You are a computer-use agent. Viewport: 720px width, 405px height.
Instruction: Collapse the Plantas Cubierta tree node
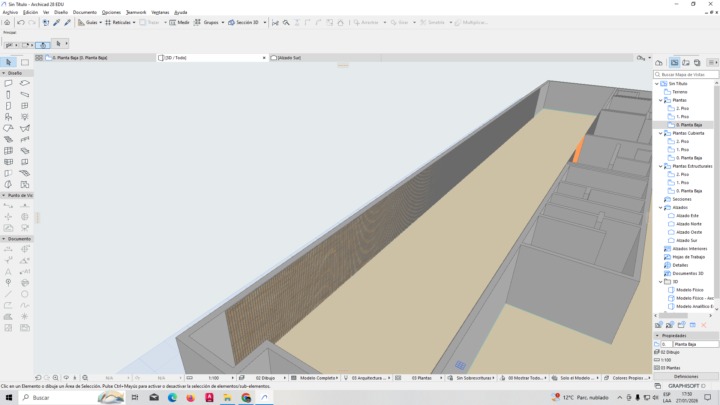click(x=661, y=133)
